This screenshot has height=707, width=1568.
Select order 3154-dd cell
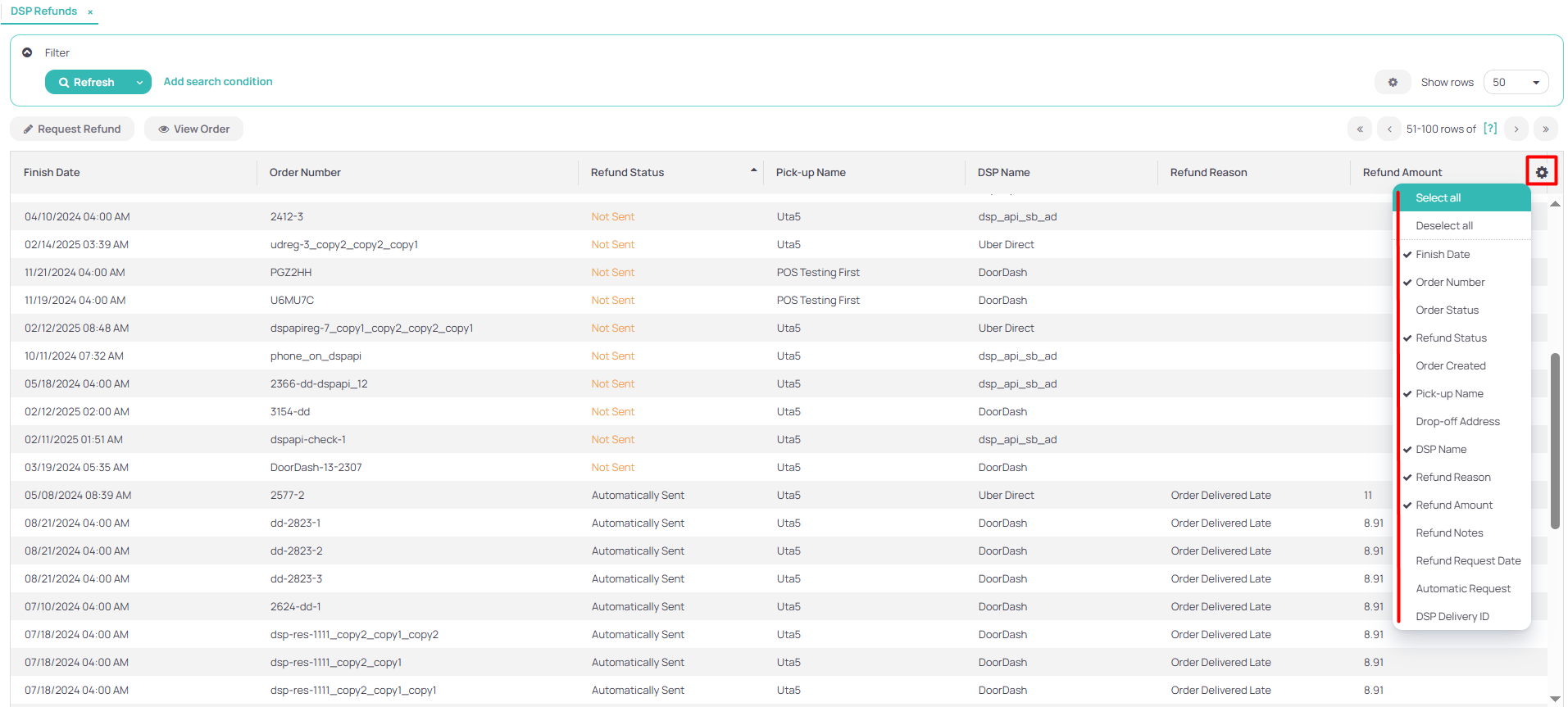(x=290, y=411)
